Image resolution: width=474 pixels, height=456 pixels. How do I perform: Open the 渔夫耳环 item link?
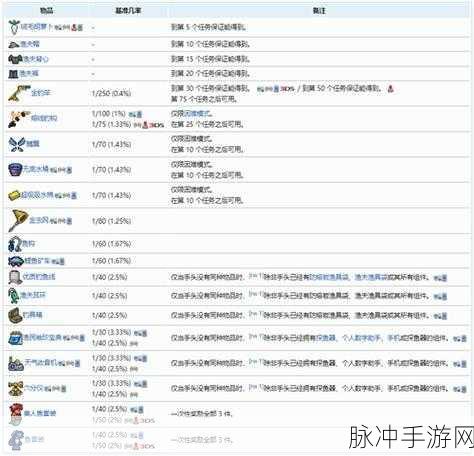point(33,295)
